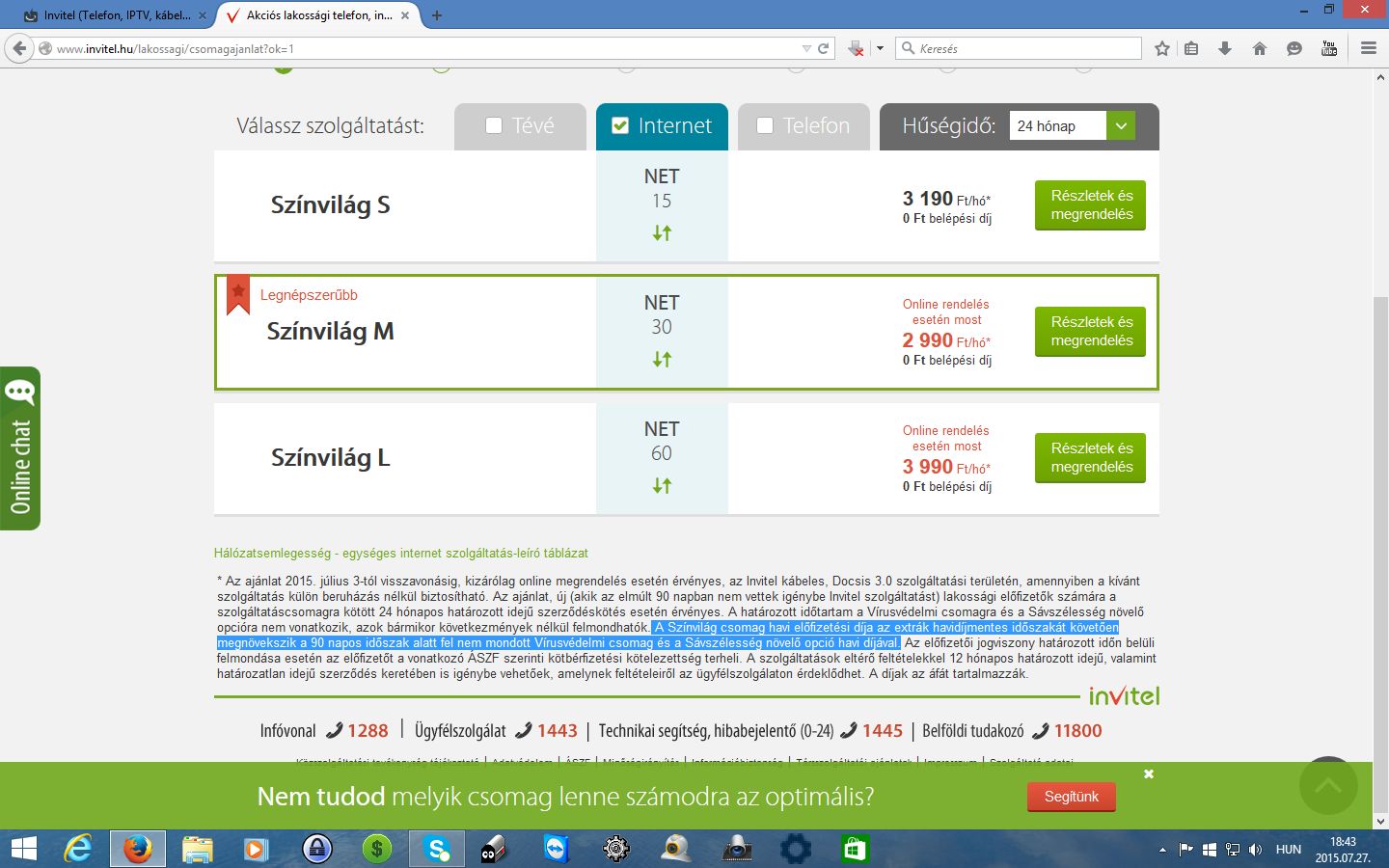
Task: Close the green Nem tudod banner
Action: 1149,774
